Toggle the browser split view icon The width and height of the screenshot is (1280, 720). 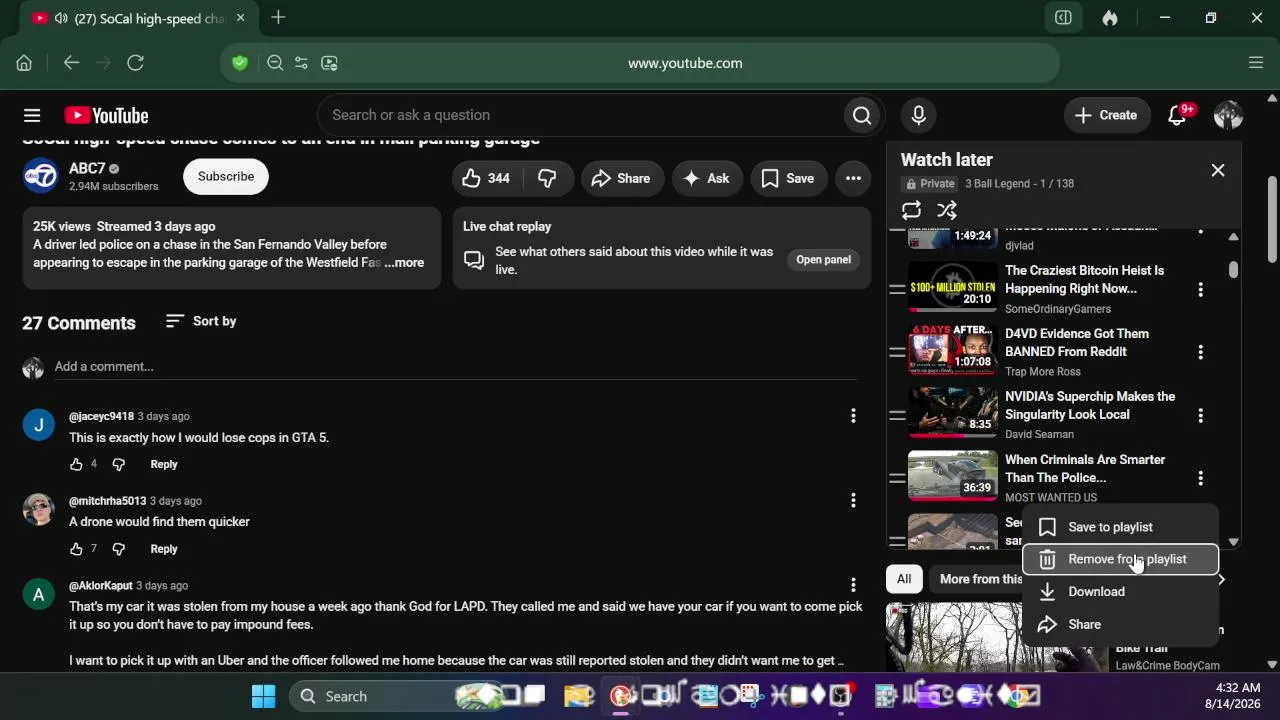1063,18
